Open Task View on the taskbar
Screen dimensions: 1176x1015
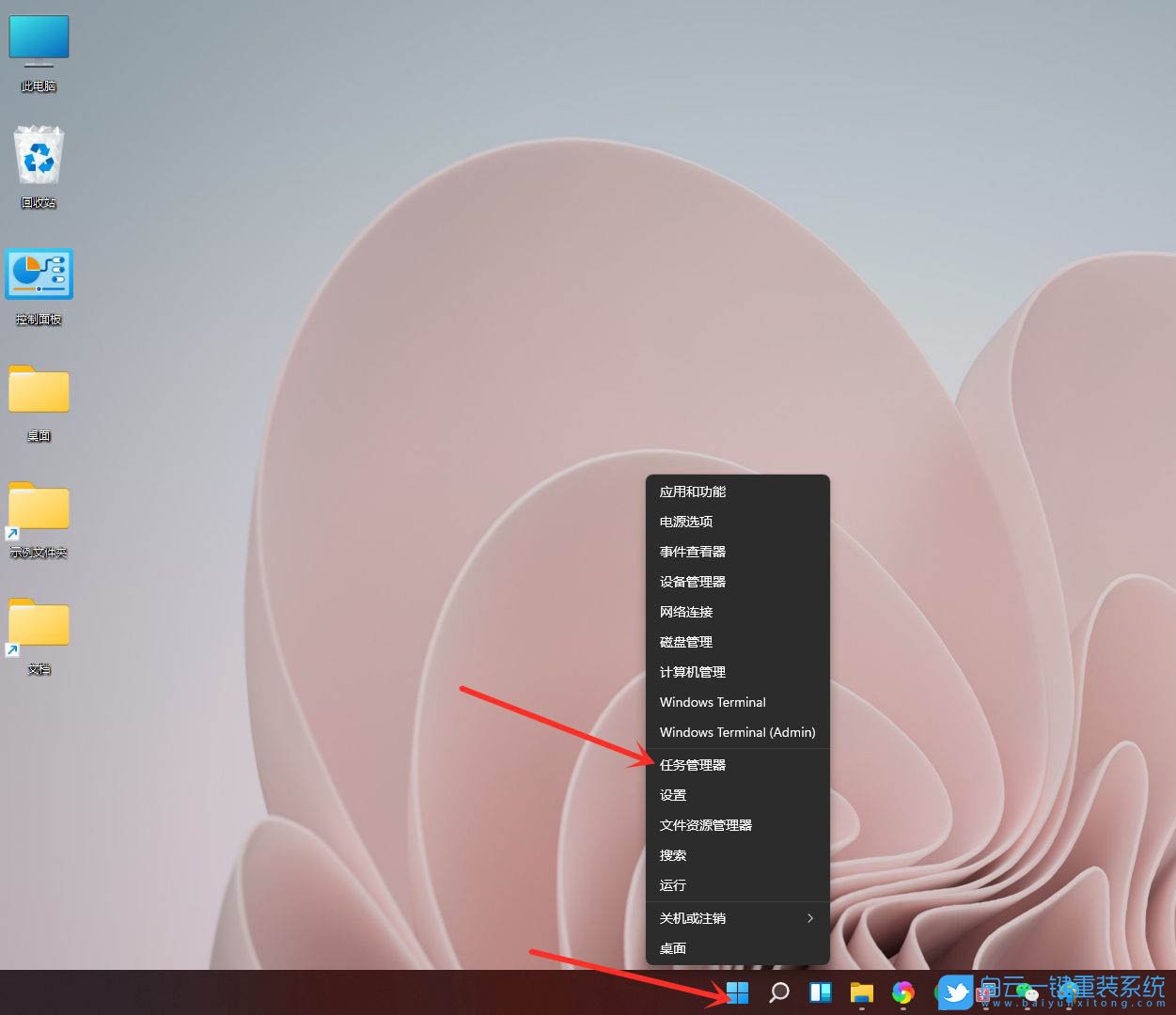[820, 992]
